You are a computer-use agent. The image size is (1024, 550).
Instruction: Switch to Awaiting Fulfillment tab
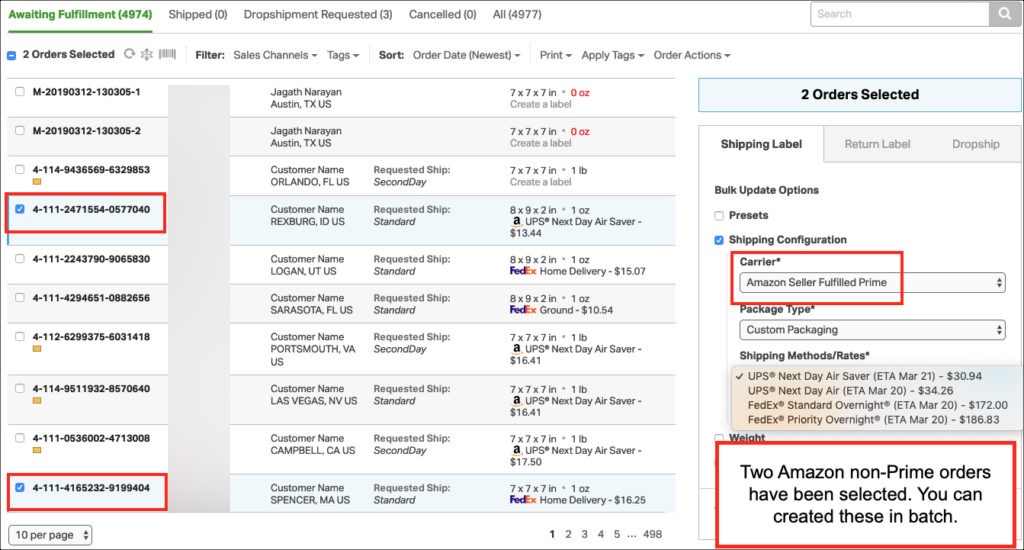pyautogui.click(x=80, y=14)
